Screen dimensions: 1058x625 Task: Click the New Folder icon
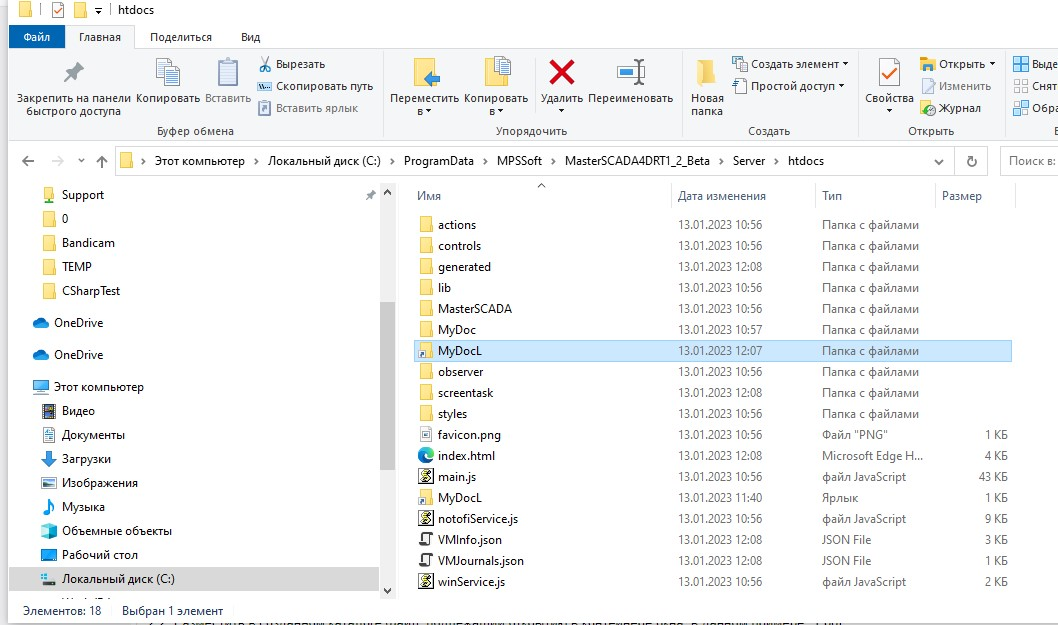click(707, 73)
